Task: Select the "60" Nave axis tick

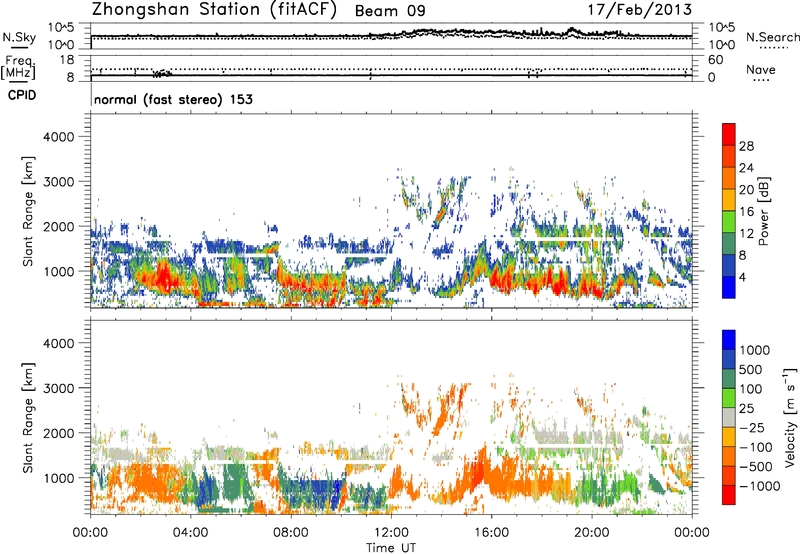Action: 716,60
